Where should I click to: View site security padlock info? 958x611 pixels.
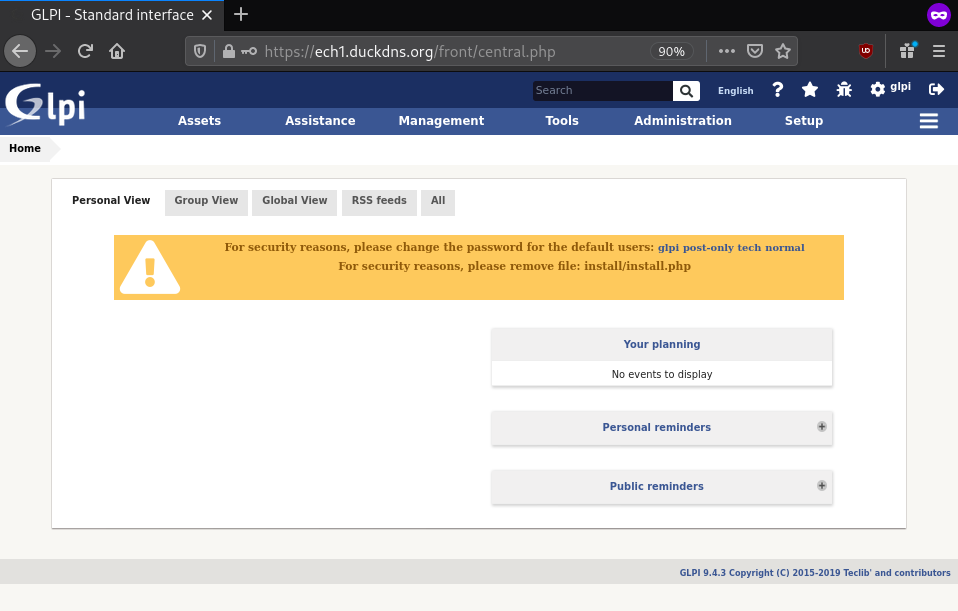pyautogui.click(x=229, y=51)
